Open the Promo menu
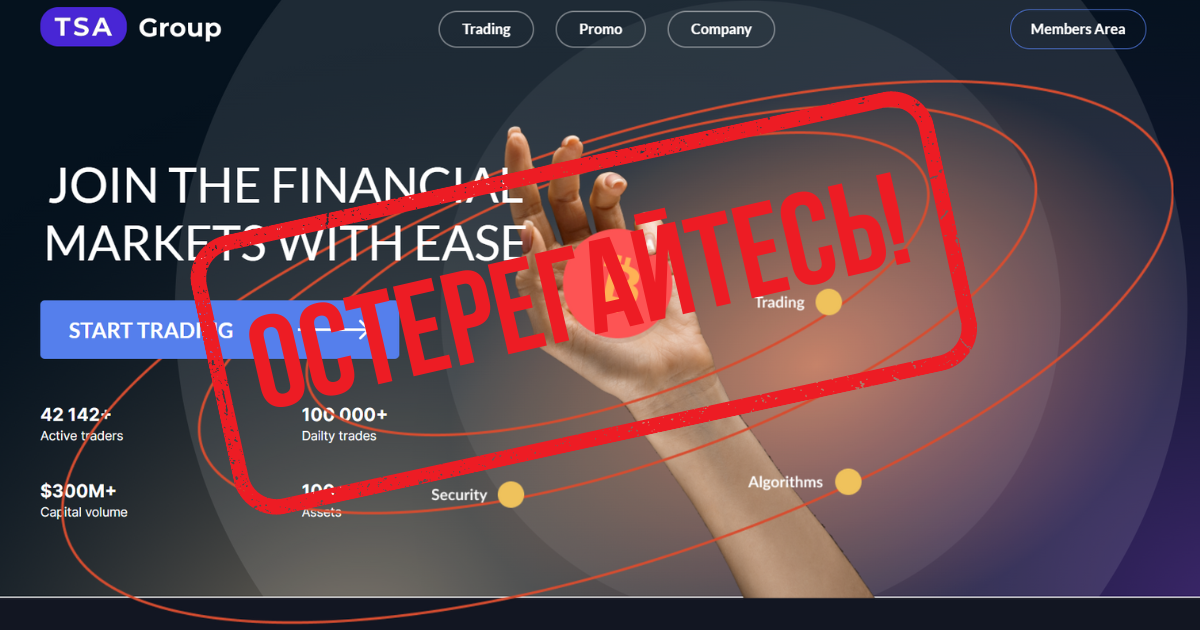Image resolution: width=1200 pixels, height=630 pixels. point(600,29)
